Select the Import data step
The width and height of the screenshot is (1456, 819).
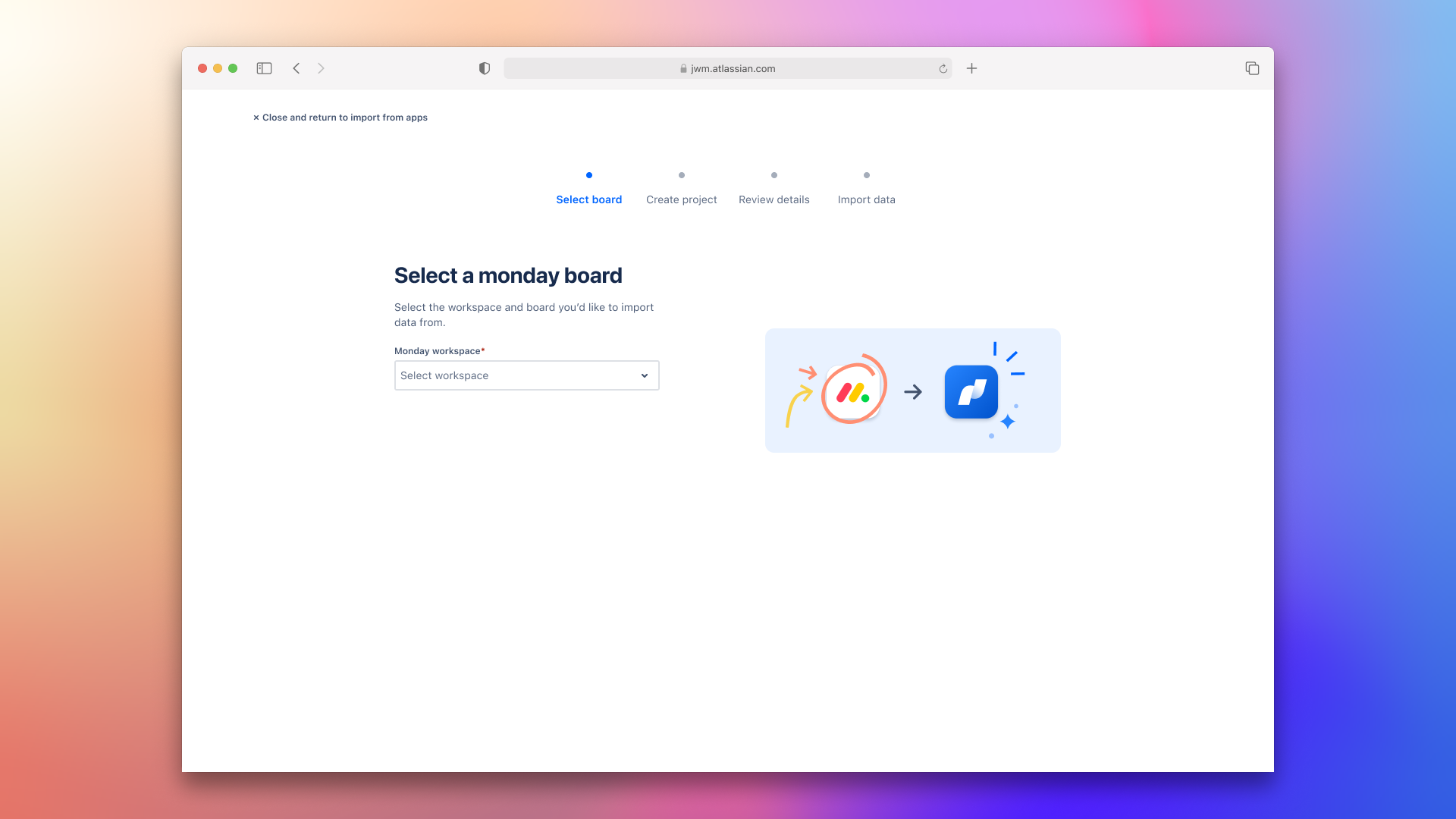[866, 199]
